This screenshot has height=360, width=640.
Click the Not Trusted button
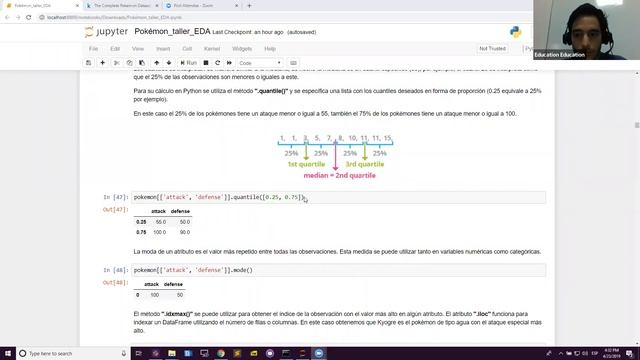[x=492, y=49]
